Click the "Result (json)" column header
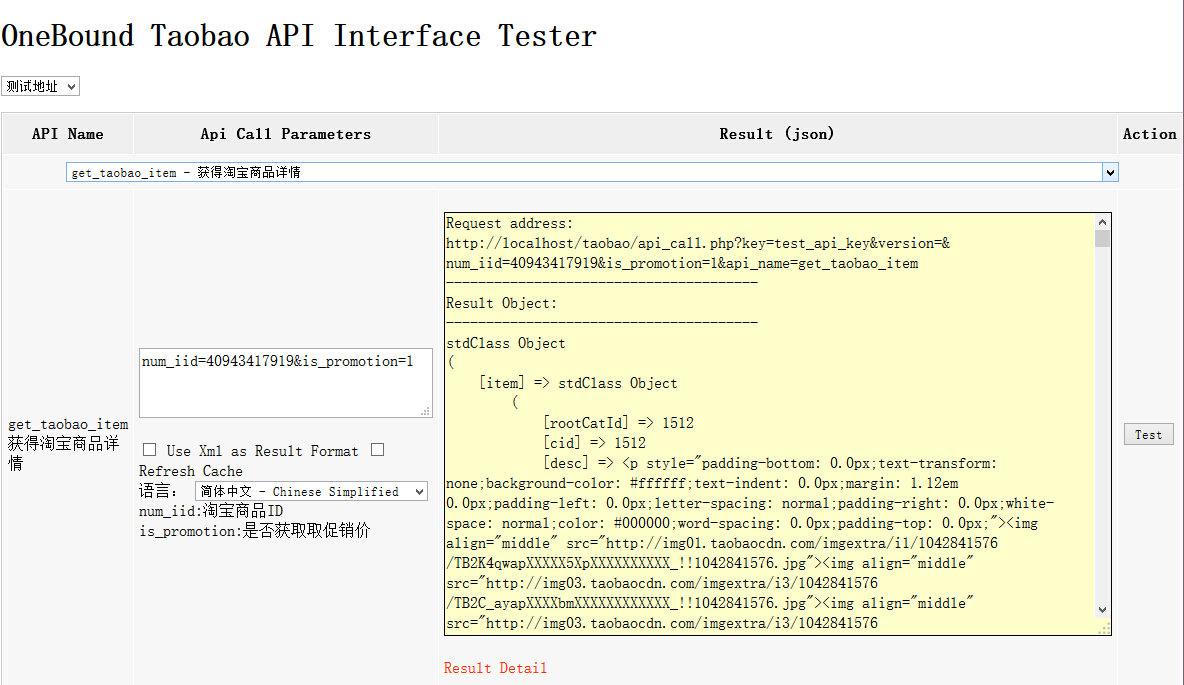Screen dimensions: 1184x685 pyautogui.click(x=777, y=134)
